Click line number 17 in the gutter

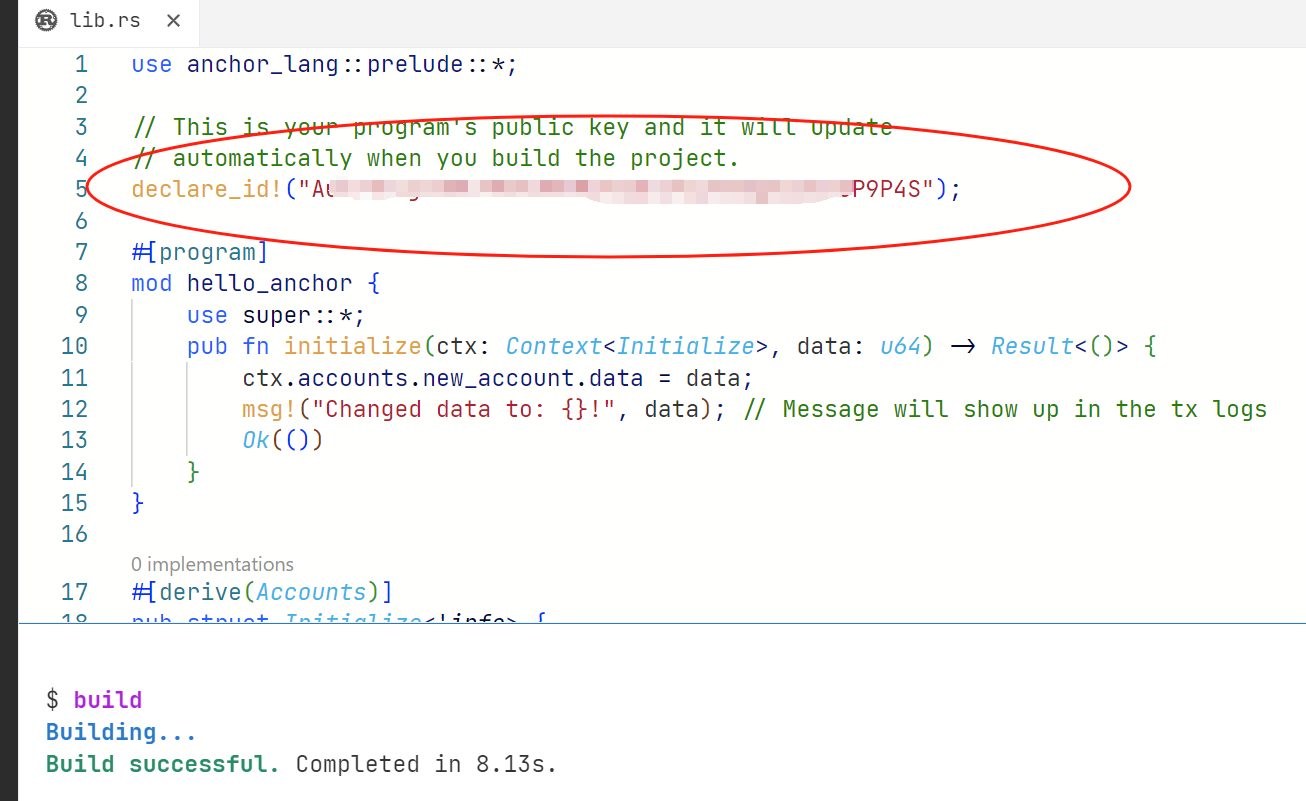pos(74,592)
